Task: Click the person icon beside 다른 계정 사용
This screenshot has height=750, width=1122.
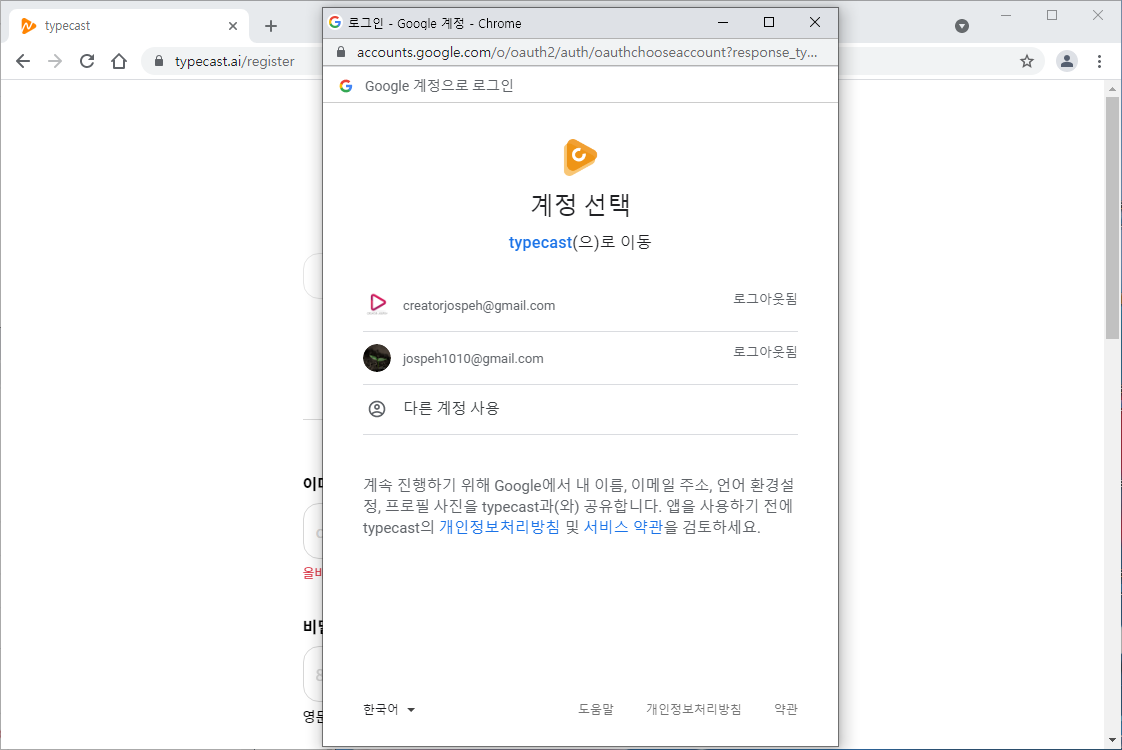Action: [x=377, y=409]
